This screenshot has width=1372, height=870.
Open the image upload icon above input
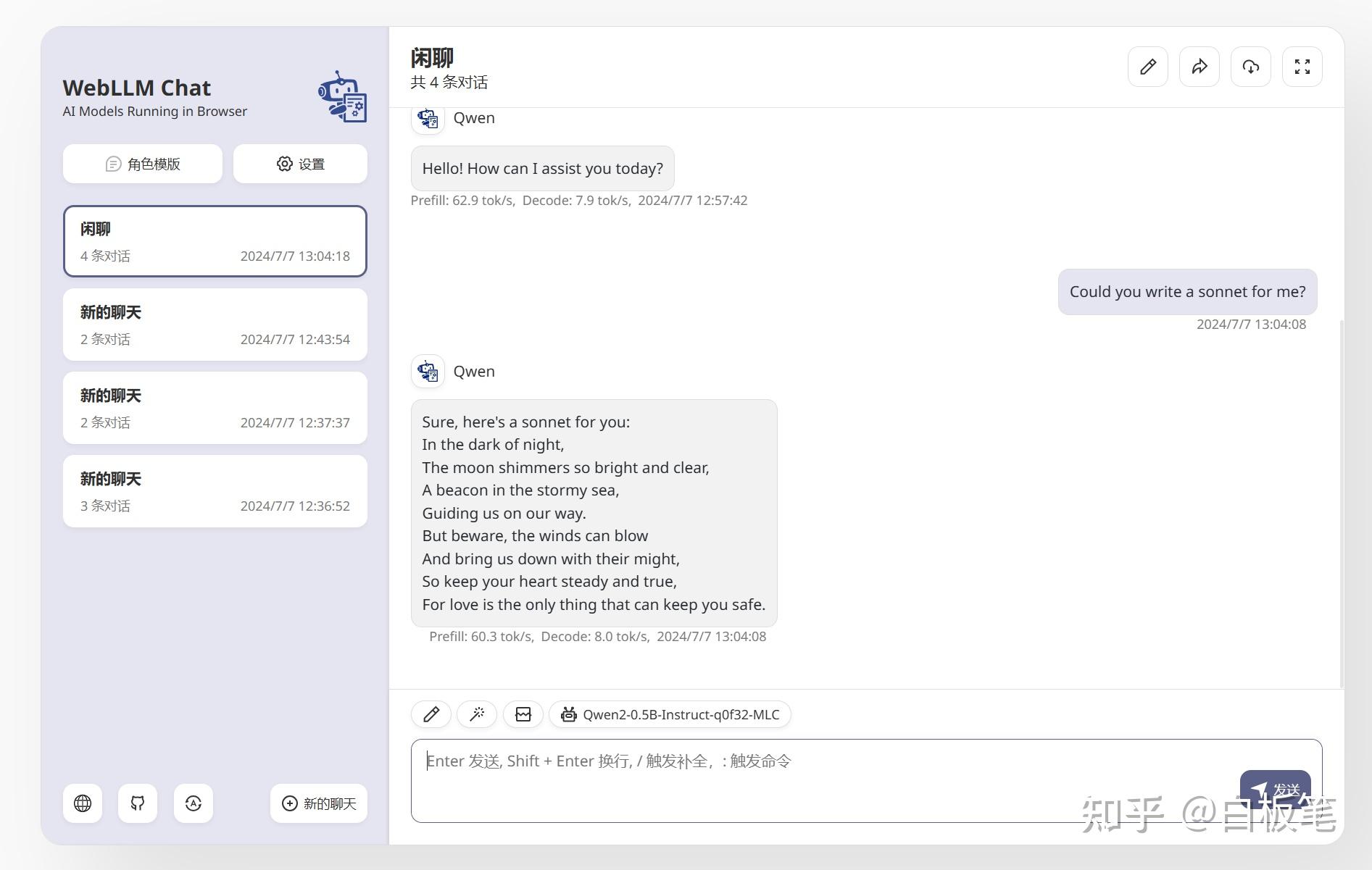click(523, 714)
